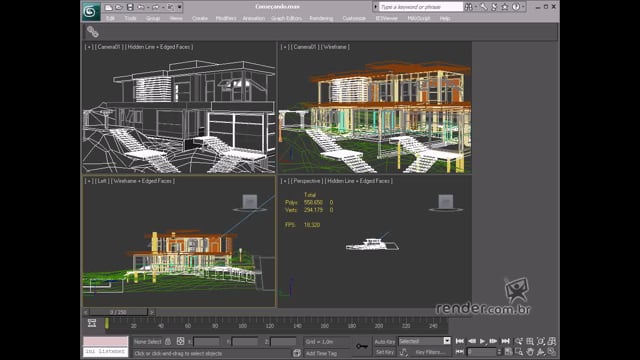The height and width of the screenshot is (360, 640).
Task: Select the Pan hand tool
Action: click(x=530, y=351)
